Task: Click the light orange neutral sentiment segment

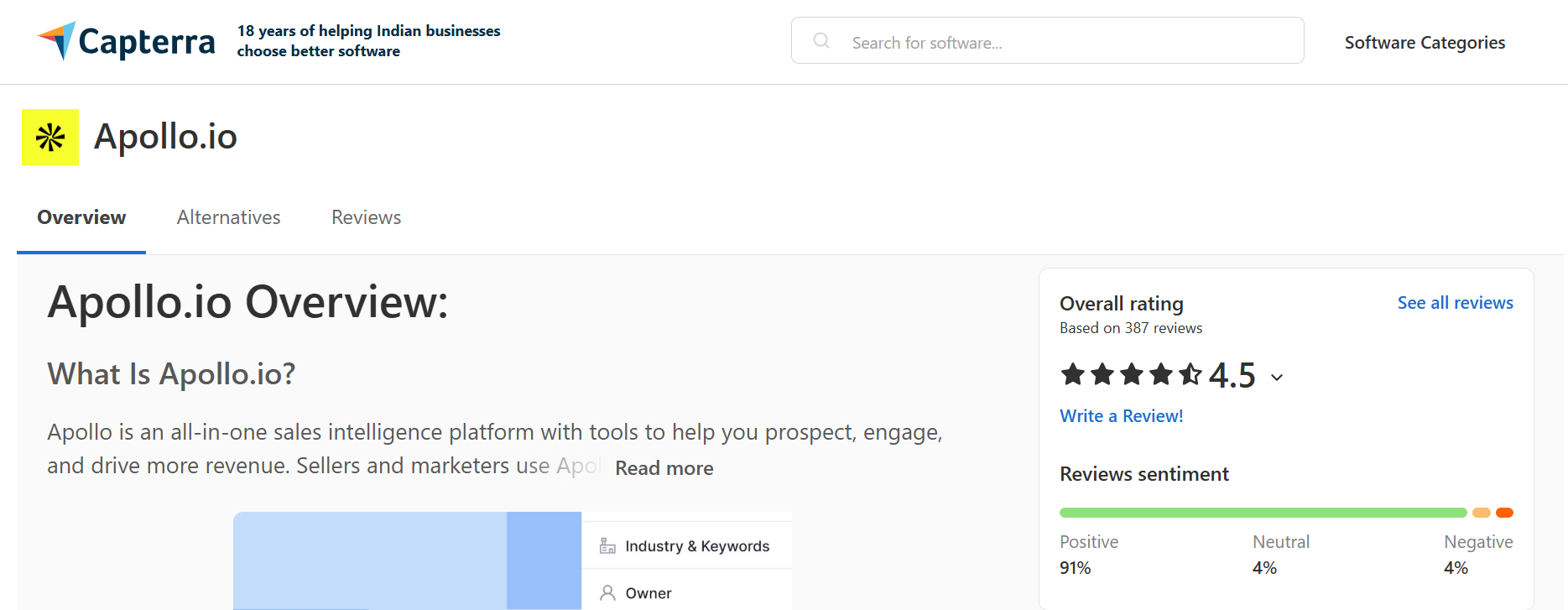Action: coord(1481,513)
